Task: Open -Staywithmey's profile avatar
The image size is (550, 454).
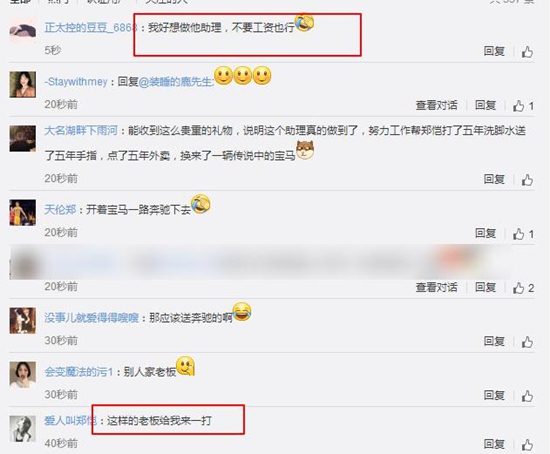Action: pyautogui.click(x=22, y=84)
